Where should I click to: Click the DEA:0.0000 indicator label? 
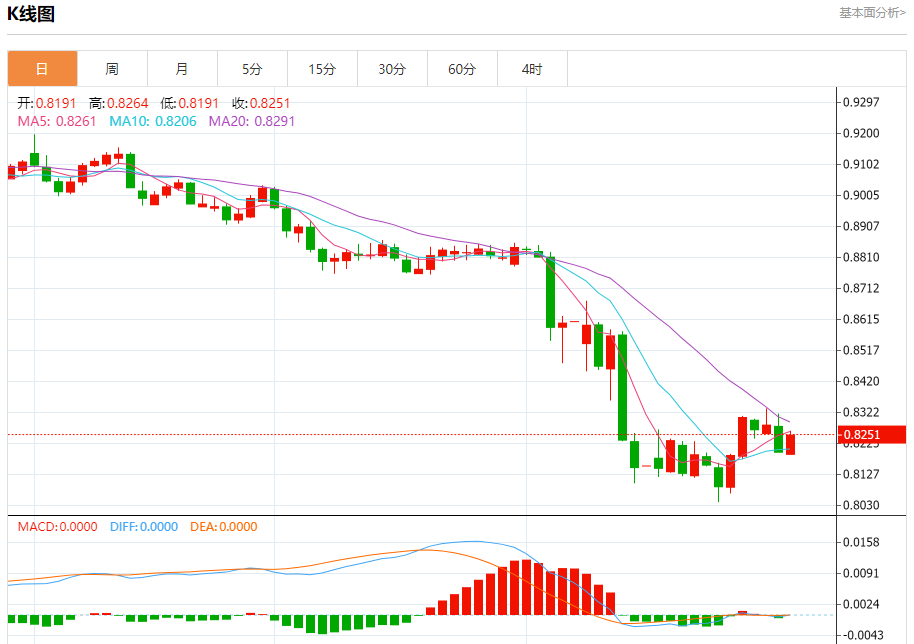(224, 527)
